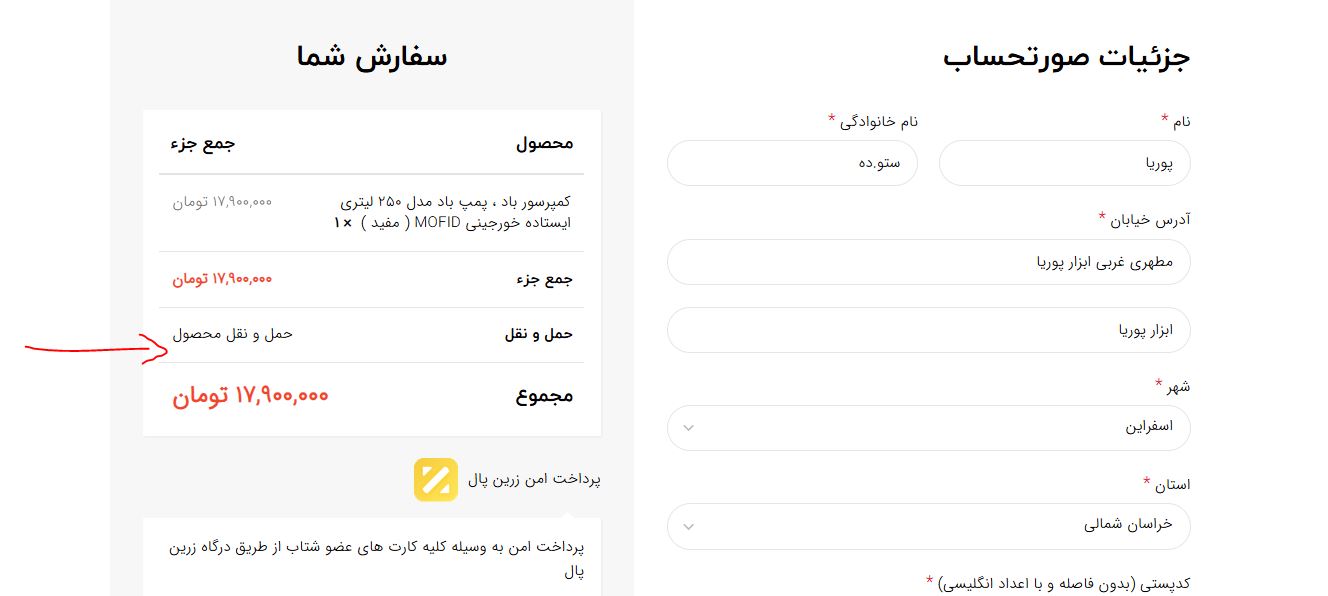Viewport: 1328px width, 596px height.
Task: Click the حمل و نقل محصول shipping text
Action: [x=232, y=334]
